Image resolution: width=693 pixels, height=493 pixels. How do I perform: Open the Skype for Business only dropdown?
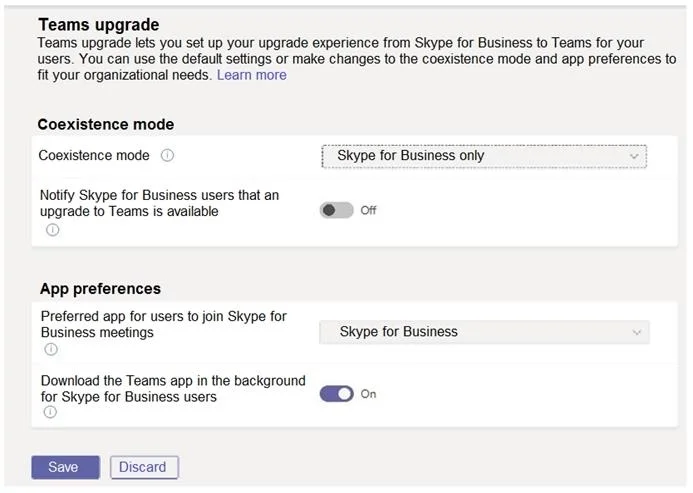click(484, 156)
